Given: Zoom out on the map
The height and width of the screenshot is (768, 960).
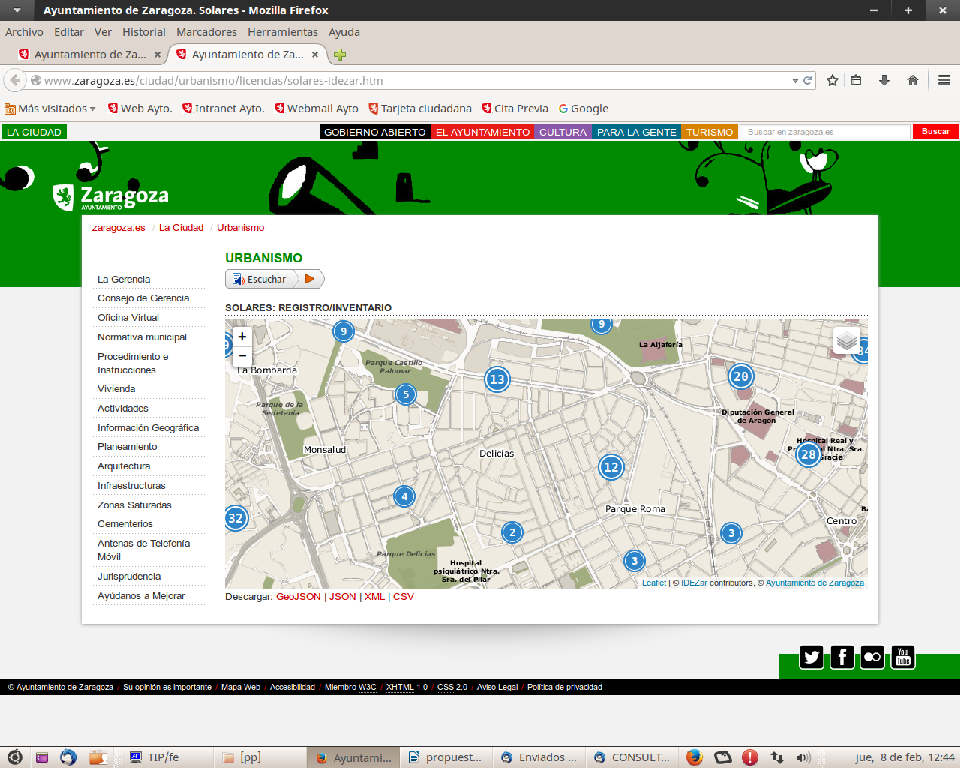Looking at the screenshot, I should [242, 356].
